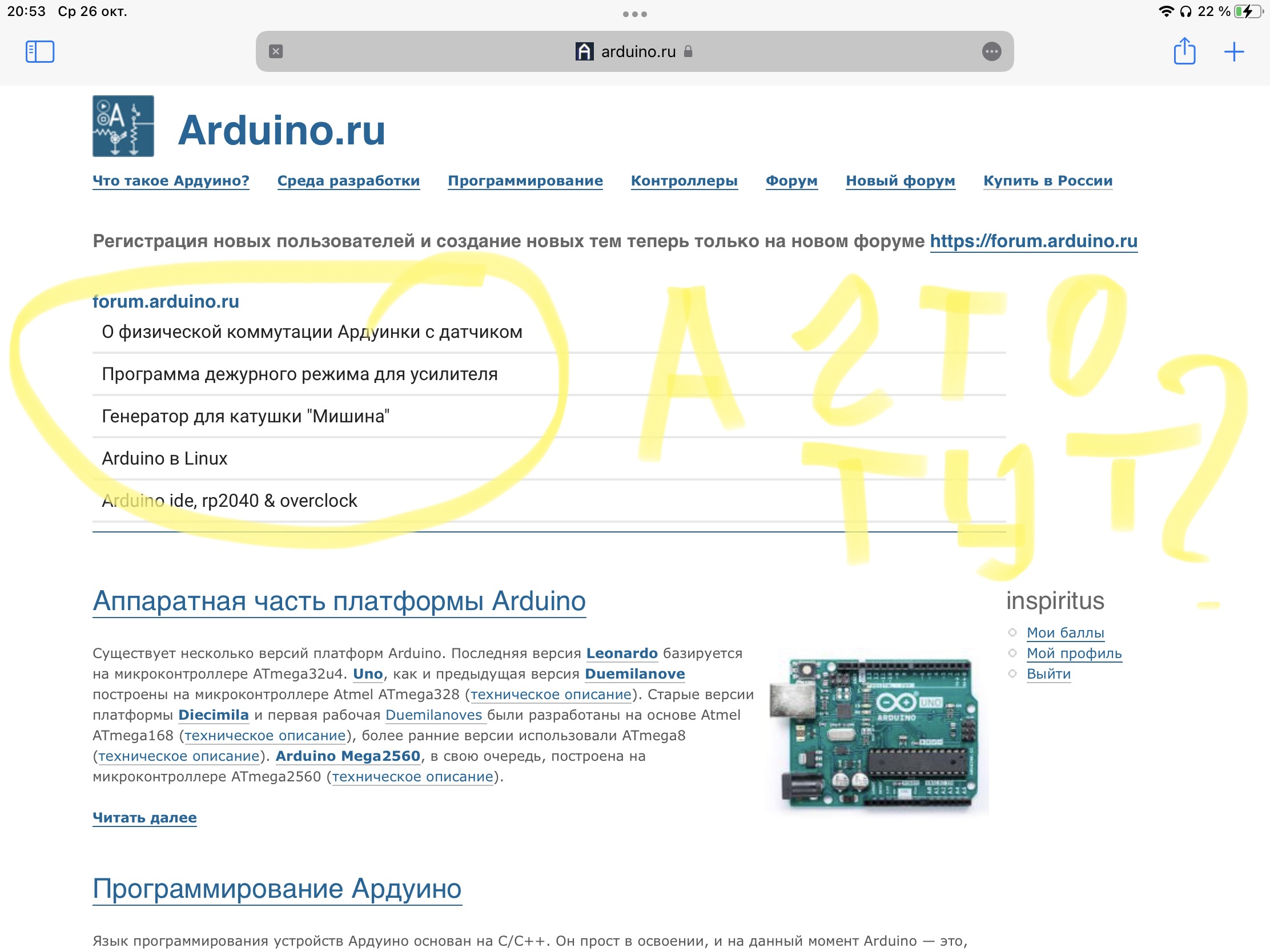Viewport: 1270px width, 952px height.
Task: Open 'Что такое Ардуино?' menu item
Action: 171,181
